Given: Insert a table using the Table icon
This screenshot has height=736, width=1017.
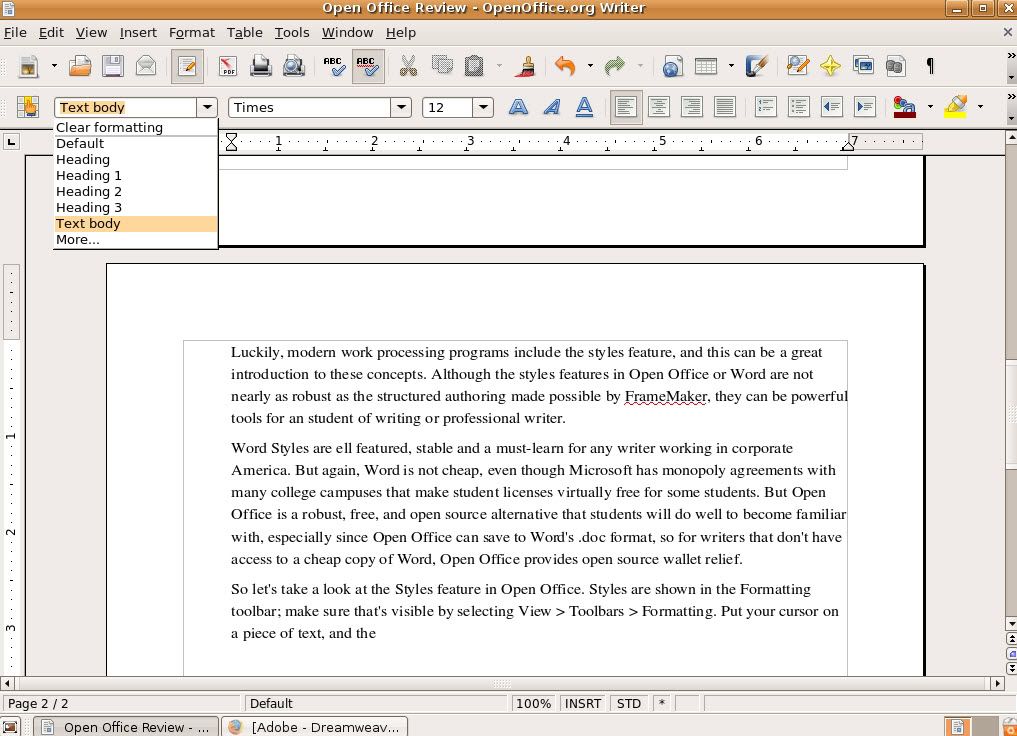Looking at the screenshot, I should coord(706,66).
